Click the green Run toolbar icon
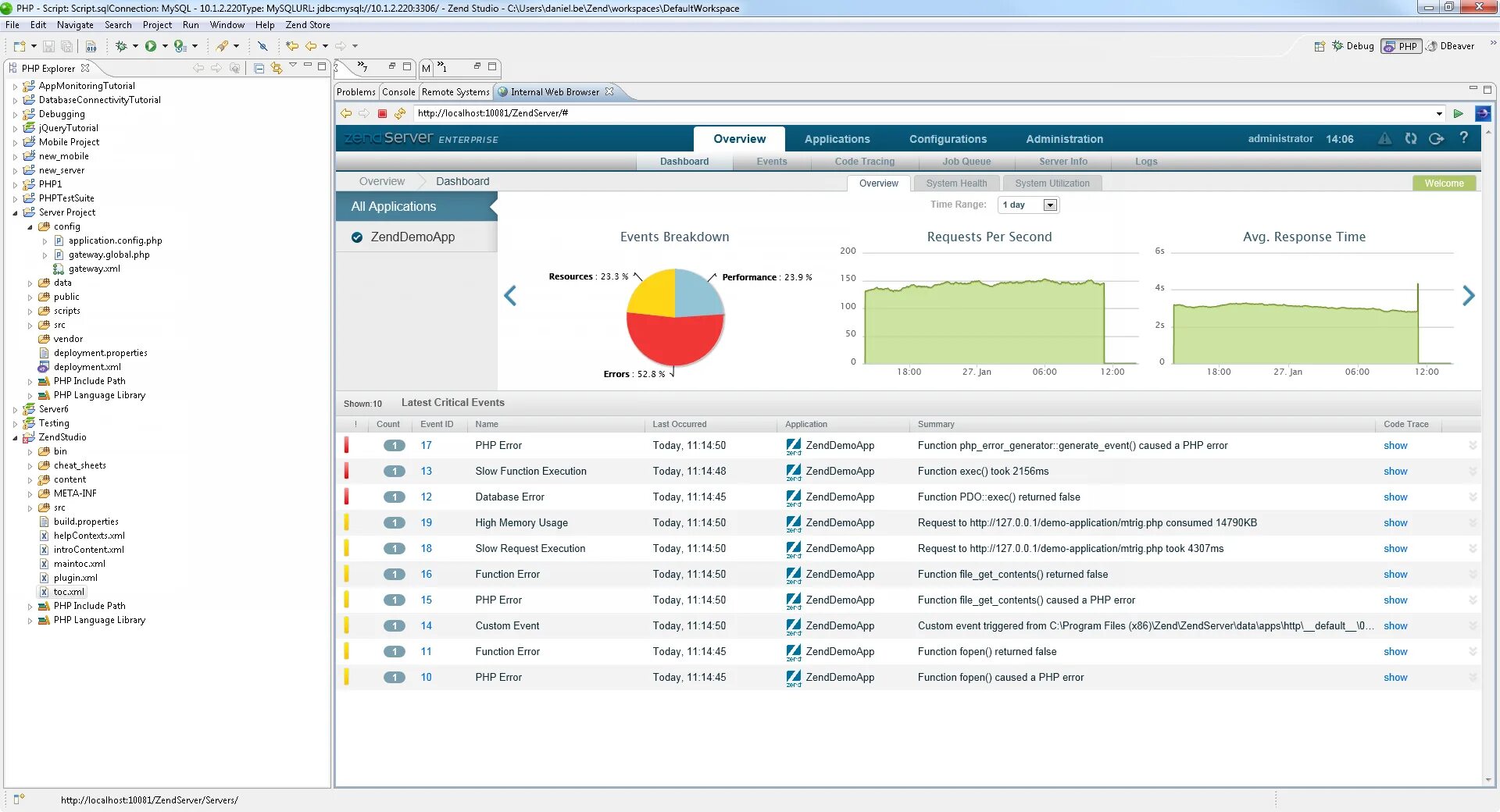The width and height of the screenshot is (1500, 812). click(x=151, y=47)
